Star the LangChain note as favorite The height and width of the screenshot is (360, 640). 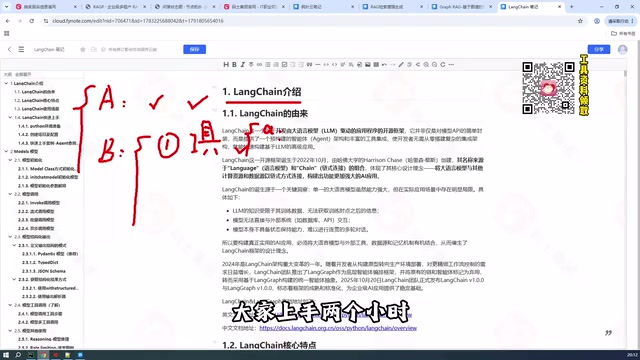click(x=83, y=49)
